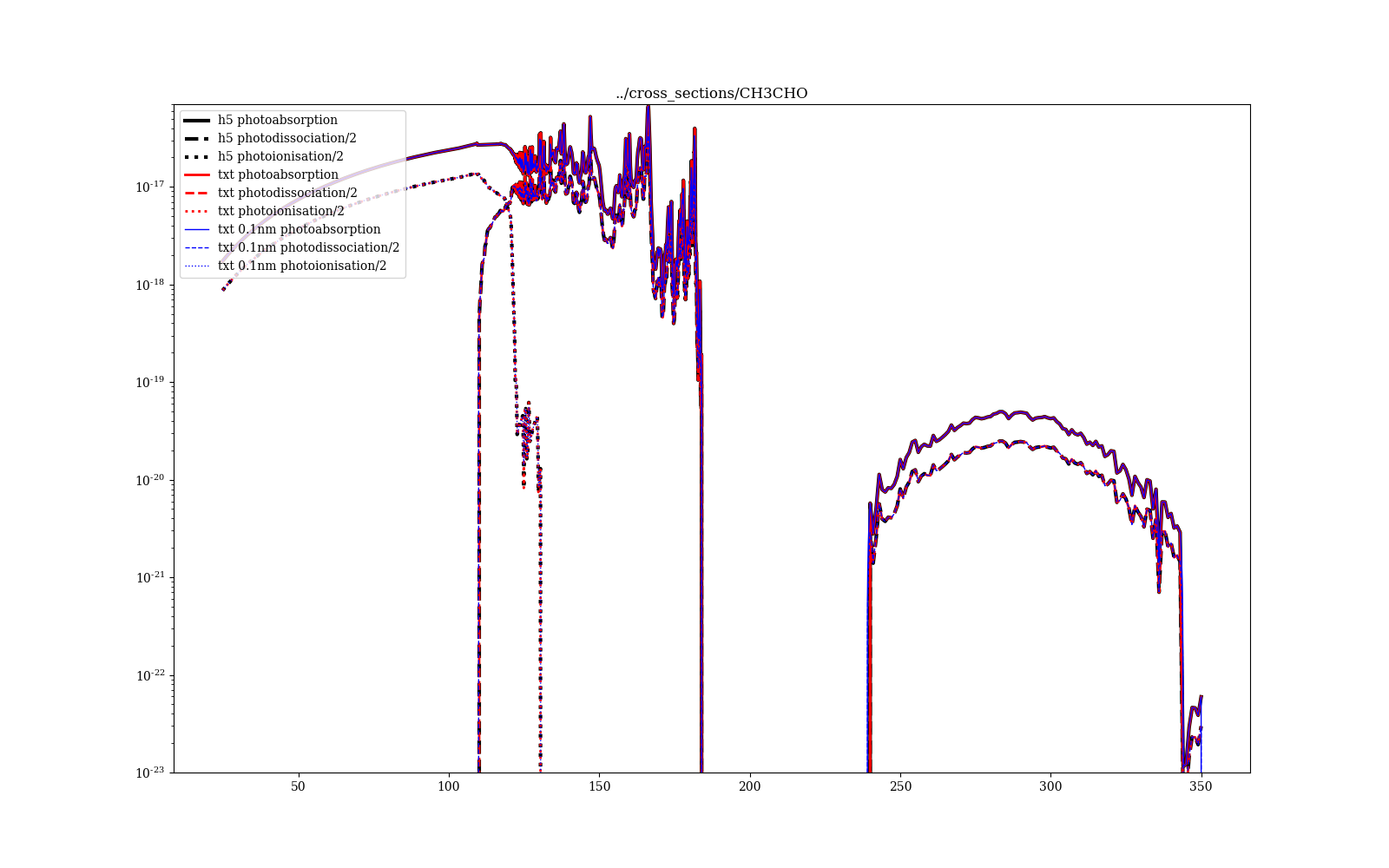Click y-axis tick label 10^-23
Screen dimensions: 1389x868
pyautogui.click(x=151, y=772)
